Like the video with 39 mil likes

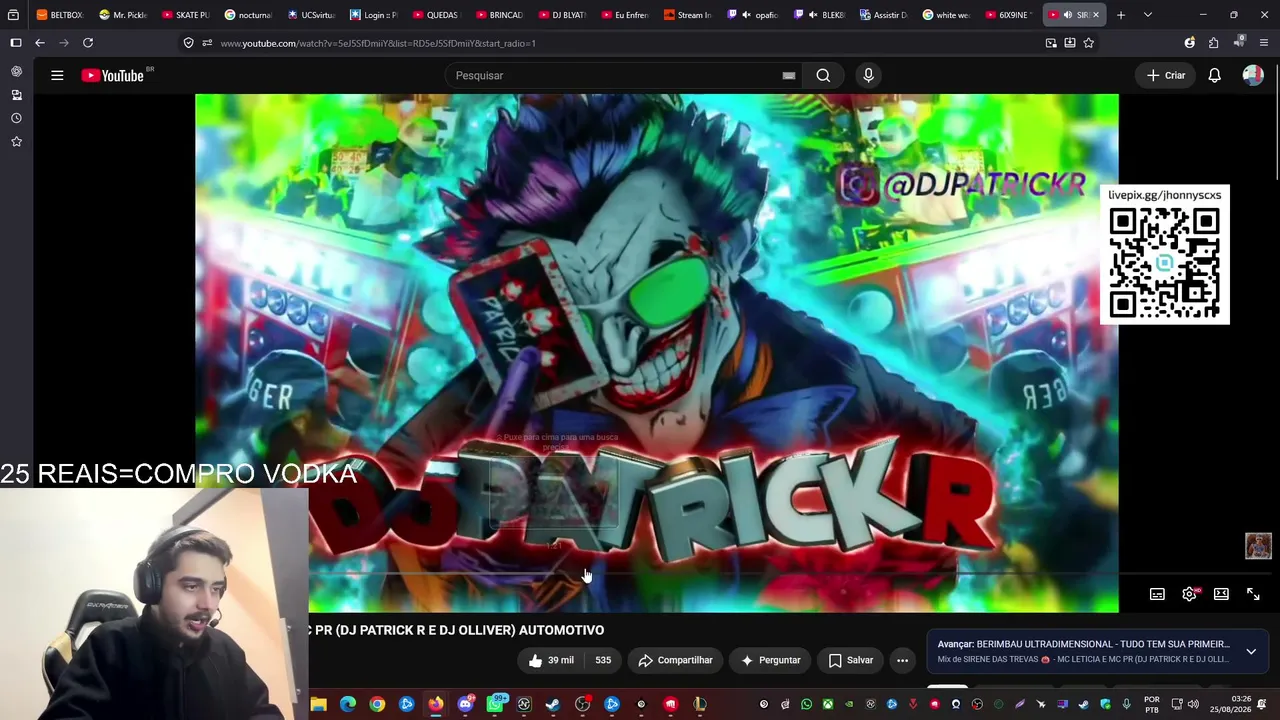click(x=551, y=660)
